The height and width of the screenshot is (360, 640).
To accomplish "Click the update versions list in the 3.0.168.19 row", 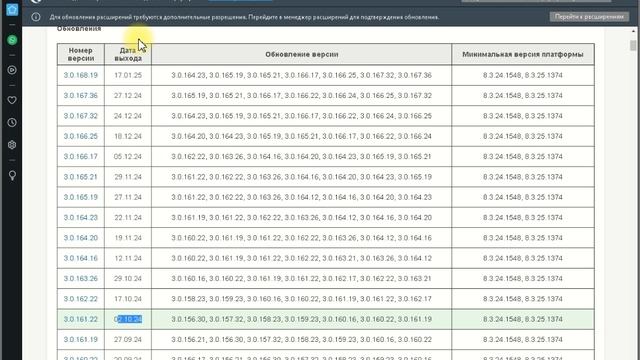I will [302, 75].
